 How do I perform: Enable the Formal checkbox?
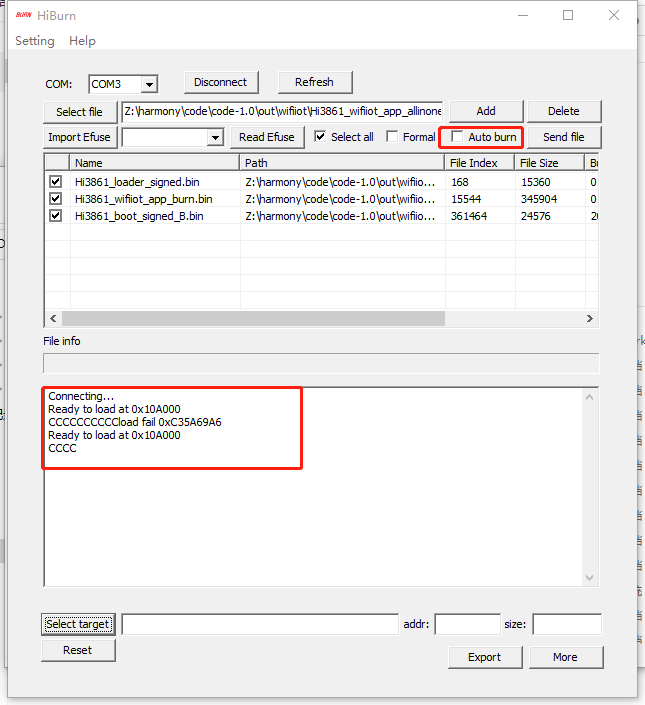(x=392, y=136)
